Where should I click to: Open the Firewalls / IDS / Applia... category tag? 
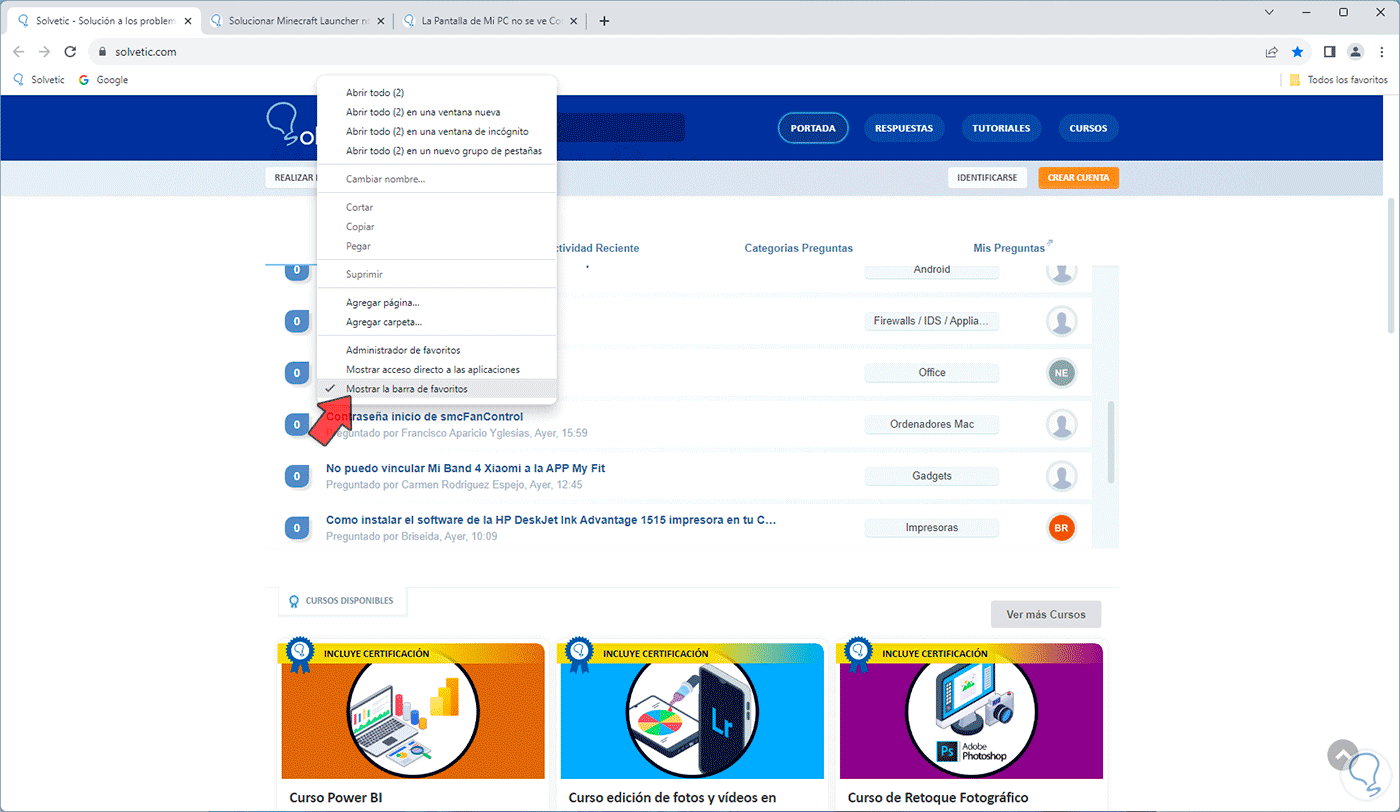click(x=932, y=321)
